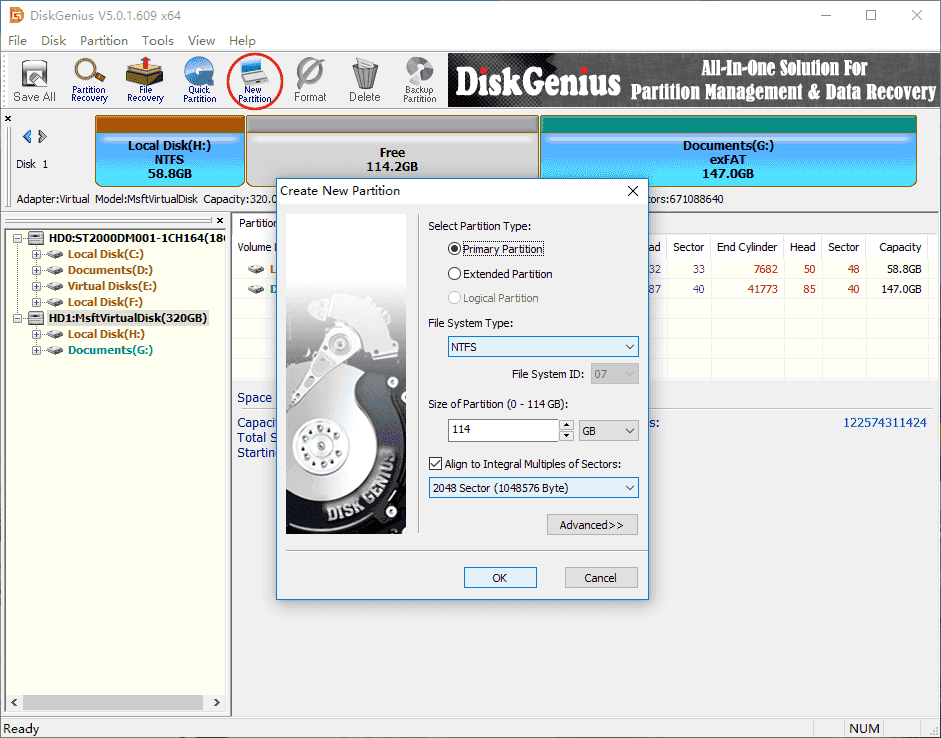Select the Free 114.2GB space block

point(392,148)
